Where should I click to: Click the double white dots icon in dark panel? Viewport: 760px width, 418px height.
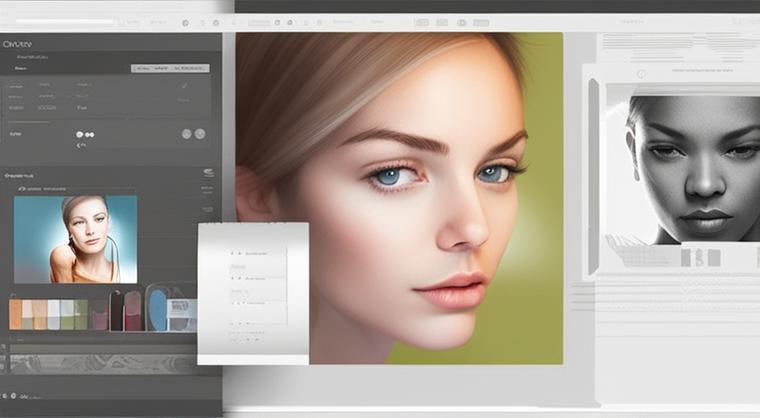tap(90, 134)
